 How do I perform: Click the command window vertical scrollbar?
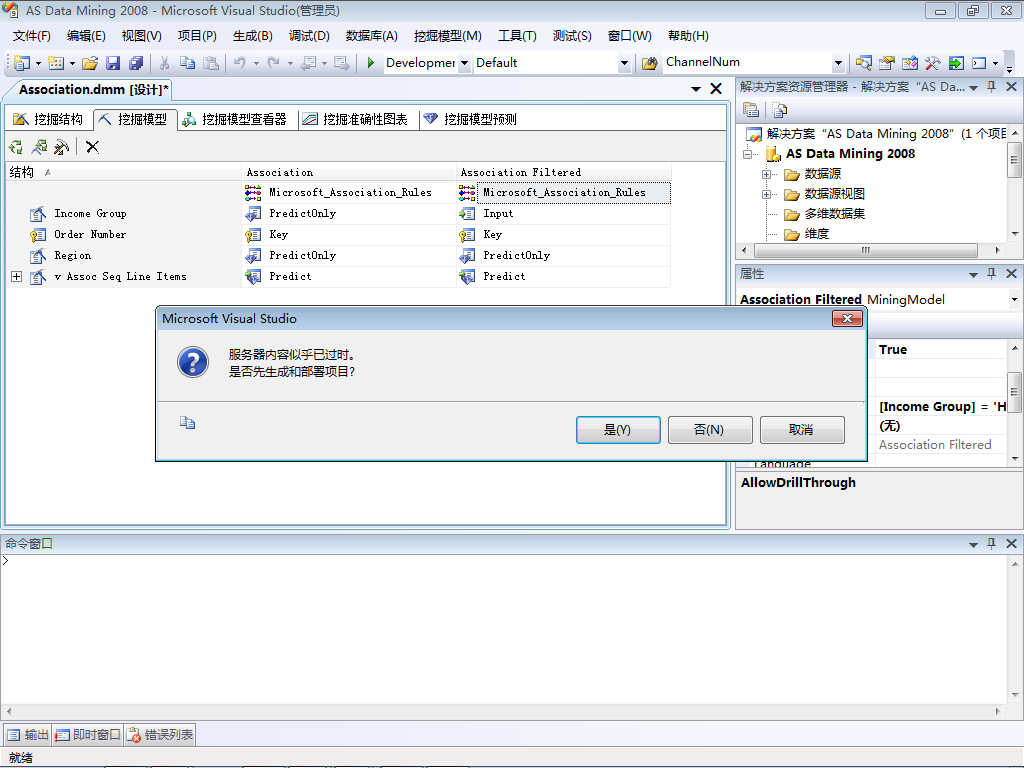1015,629
